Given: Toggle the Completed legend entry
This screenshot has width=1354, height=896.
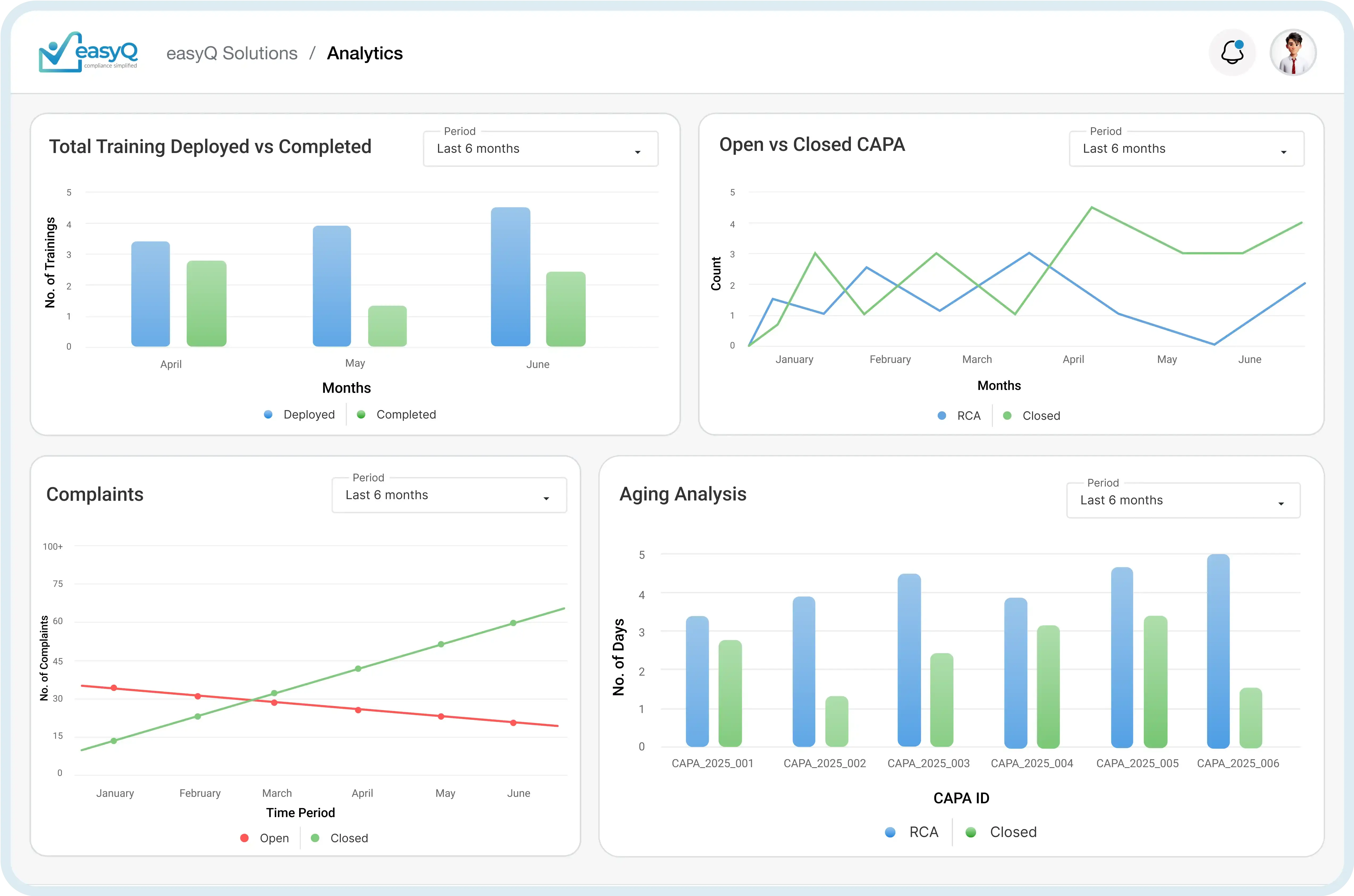Looking at the screenshot, I should click(397, 414).
